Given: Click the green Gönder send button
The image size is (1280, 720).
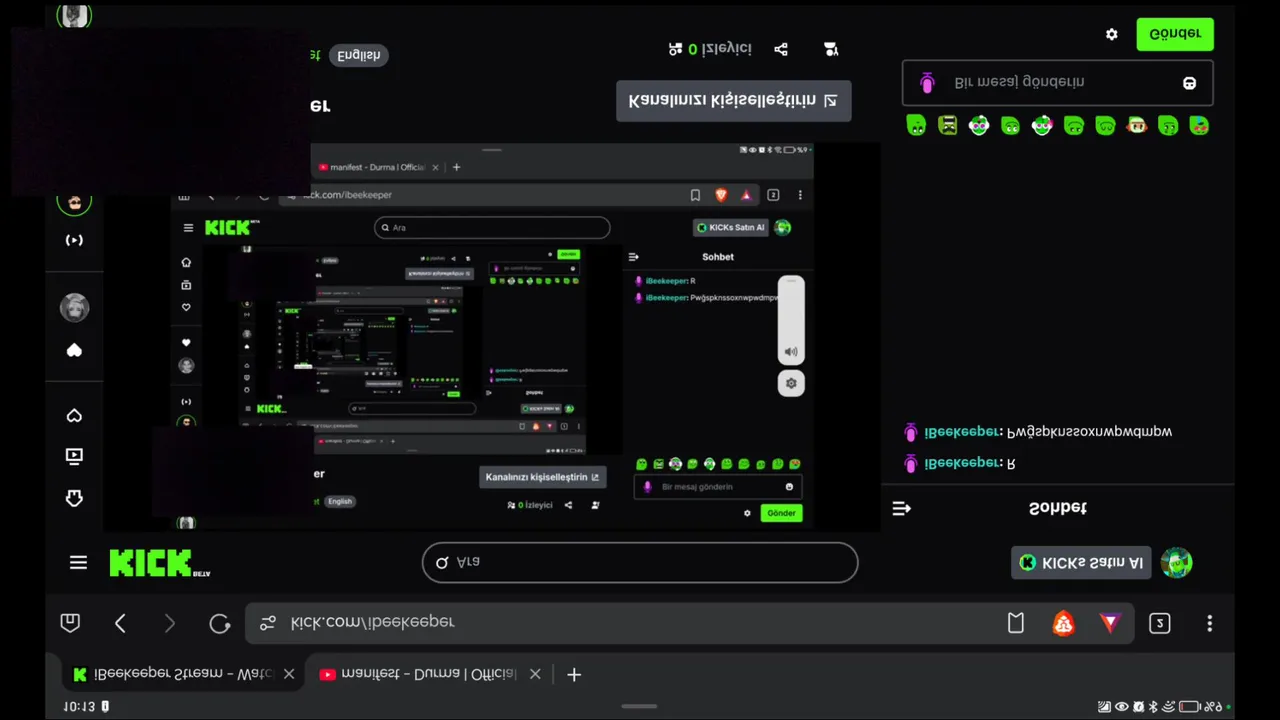Looking at the screenshot, I should click(x=1175, y=34).
